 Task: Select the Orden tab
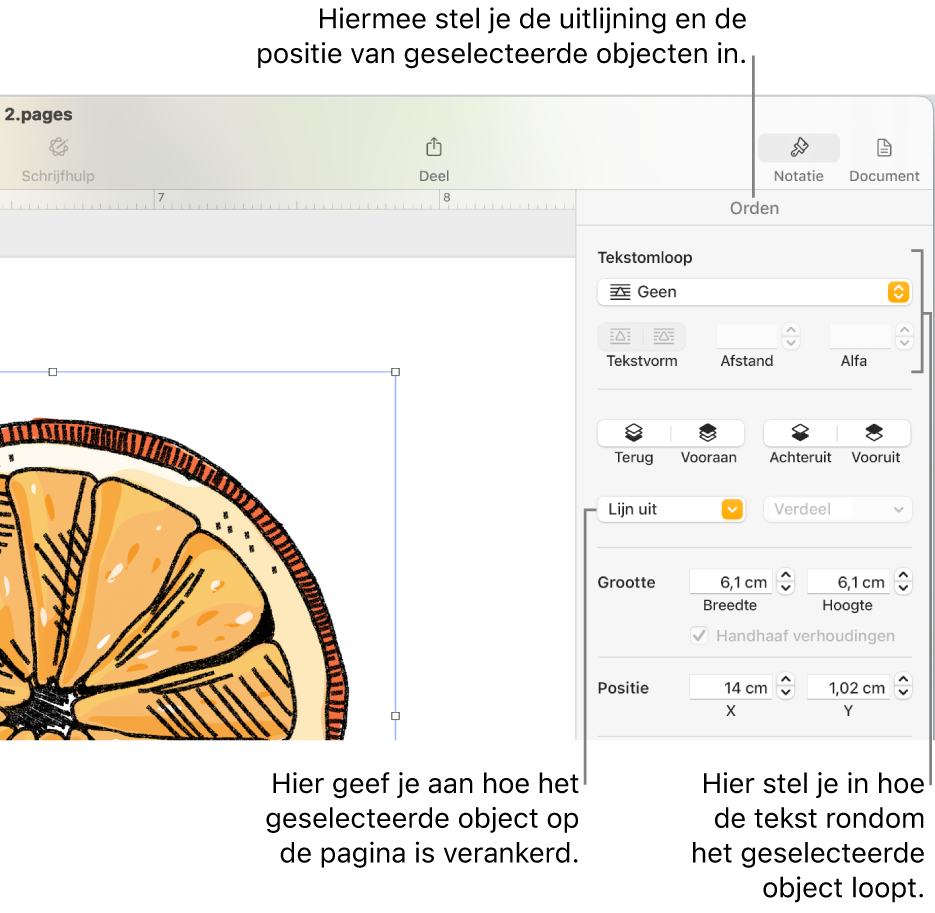(754, 208)
